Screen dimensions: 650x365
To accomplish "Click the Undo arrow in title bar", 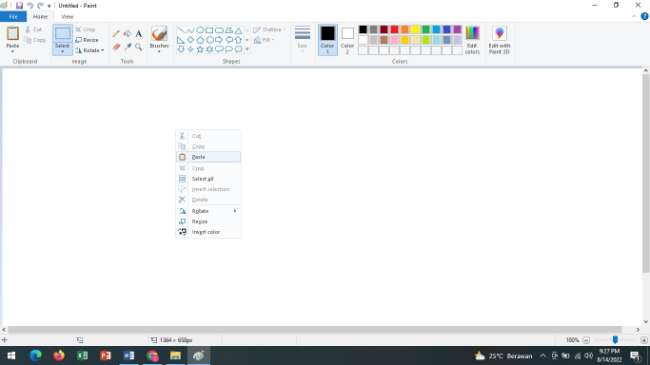I will [x=30, y=5].
